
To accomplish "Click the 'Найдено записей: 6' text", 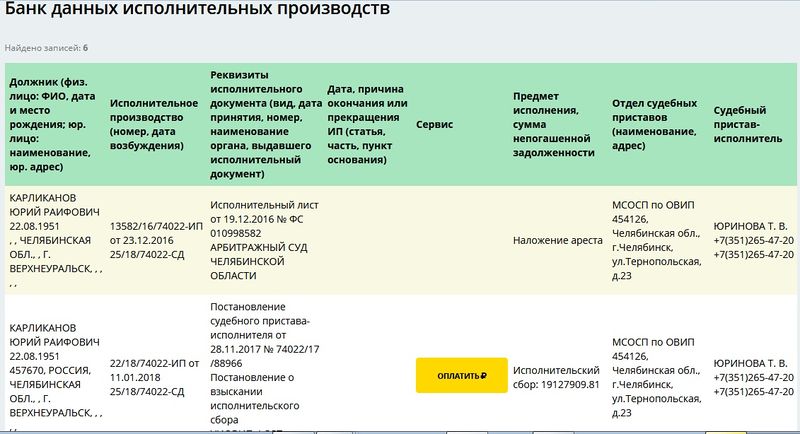I will tap(46, 48).
